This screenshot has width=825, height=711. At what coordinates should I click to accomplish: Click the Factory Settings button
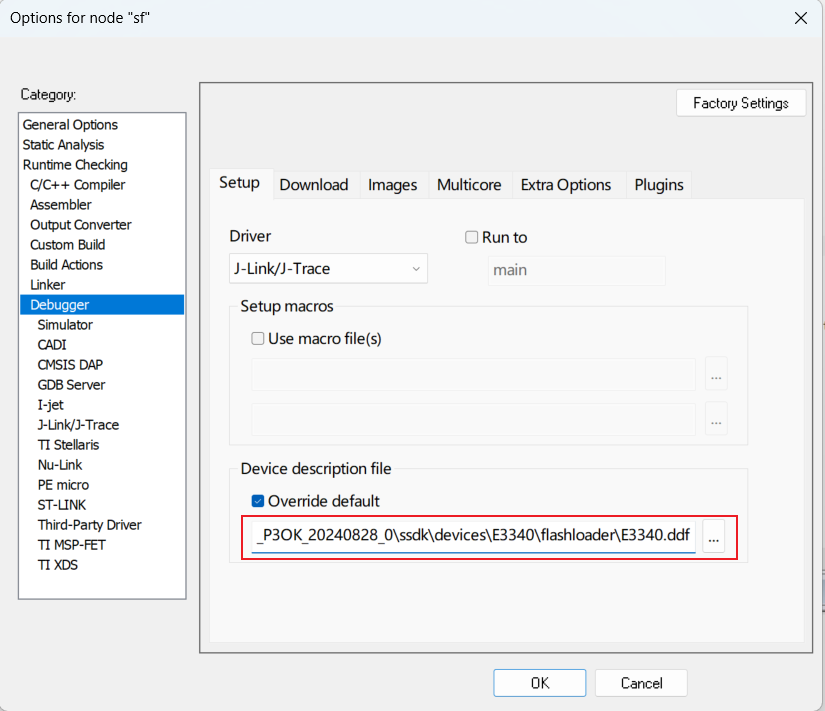pyautogui.click(x=741, y=103)
